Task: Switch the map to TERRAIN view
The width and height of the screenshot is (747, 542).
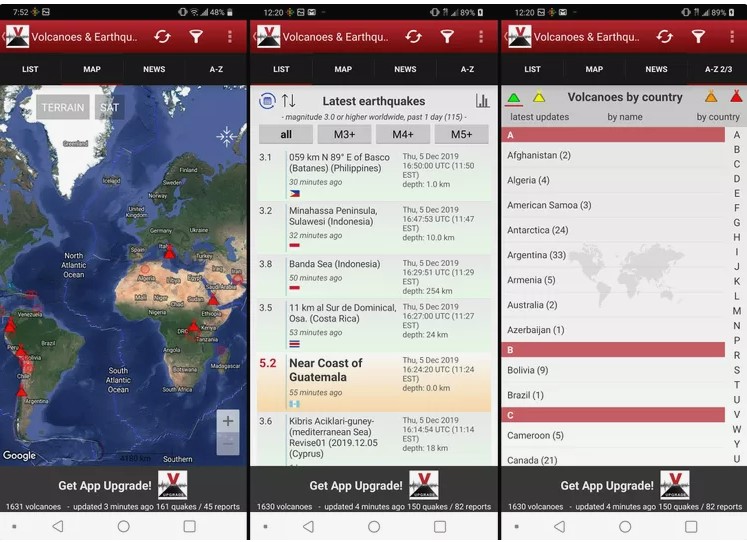Action: click(63, 108)
